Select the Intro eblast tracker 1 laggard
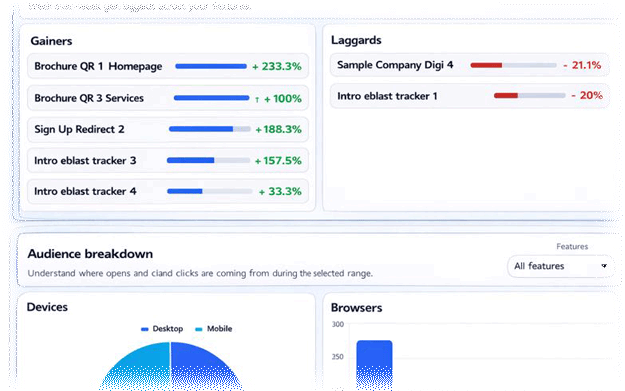 tap(470, 96)
